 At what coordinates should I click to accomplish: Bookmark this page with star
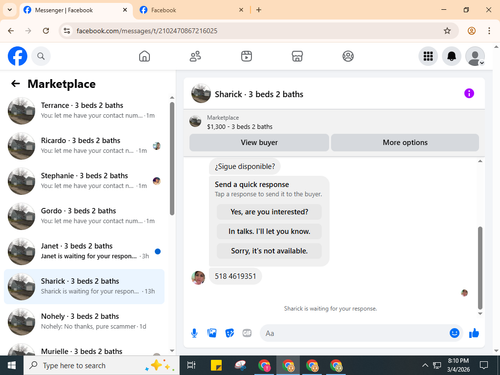(447, 31)
